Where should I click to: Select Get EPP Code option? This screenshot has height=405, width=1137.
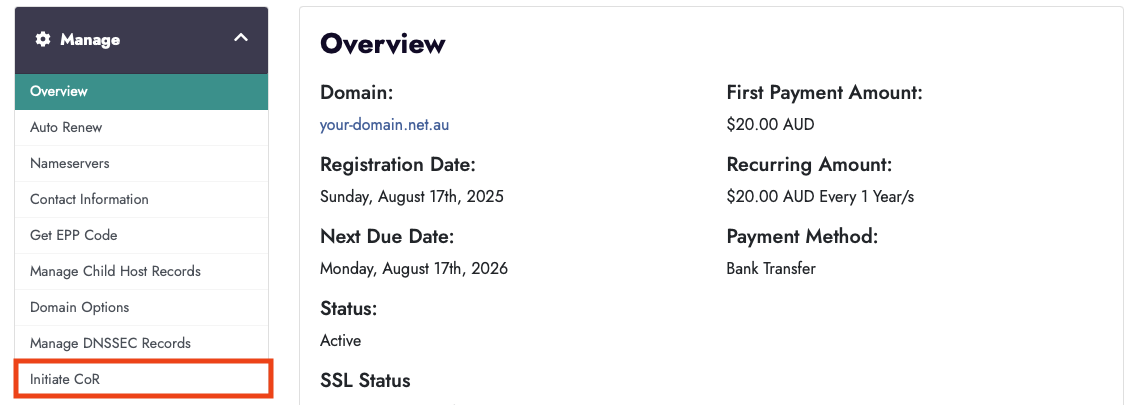(74, 235)
